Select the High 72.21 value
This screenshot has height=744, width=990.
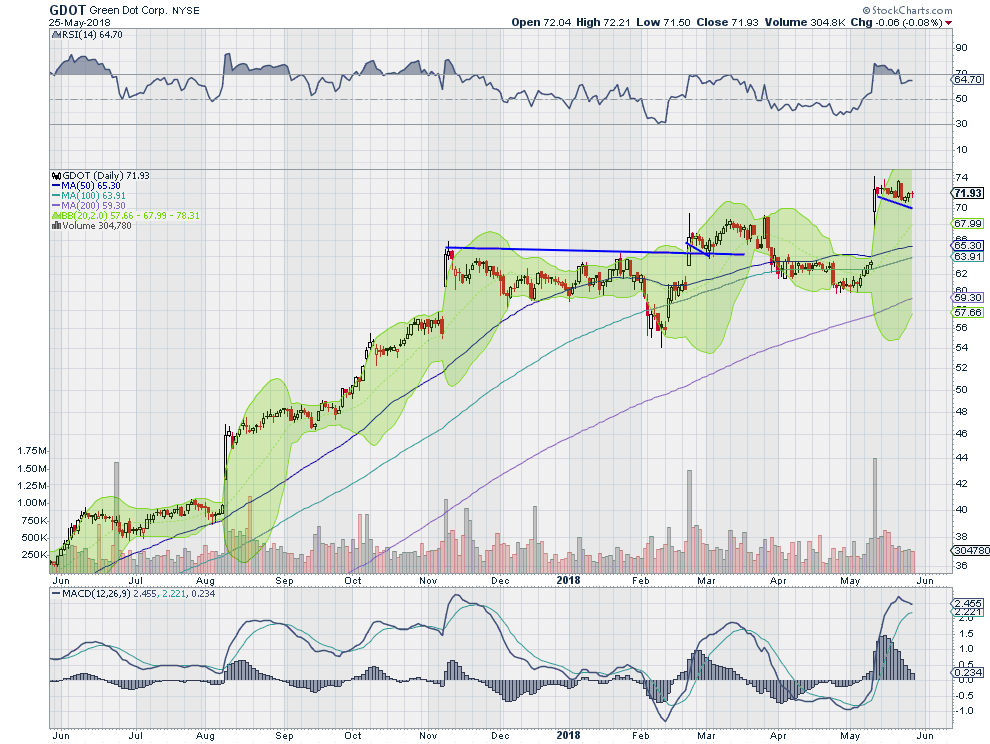pyautogui.click(x=603, y=22)
